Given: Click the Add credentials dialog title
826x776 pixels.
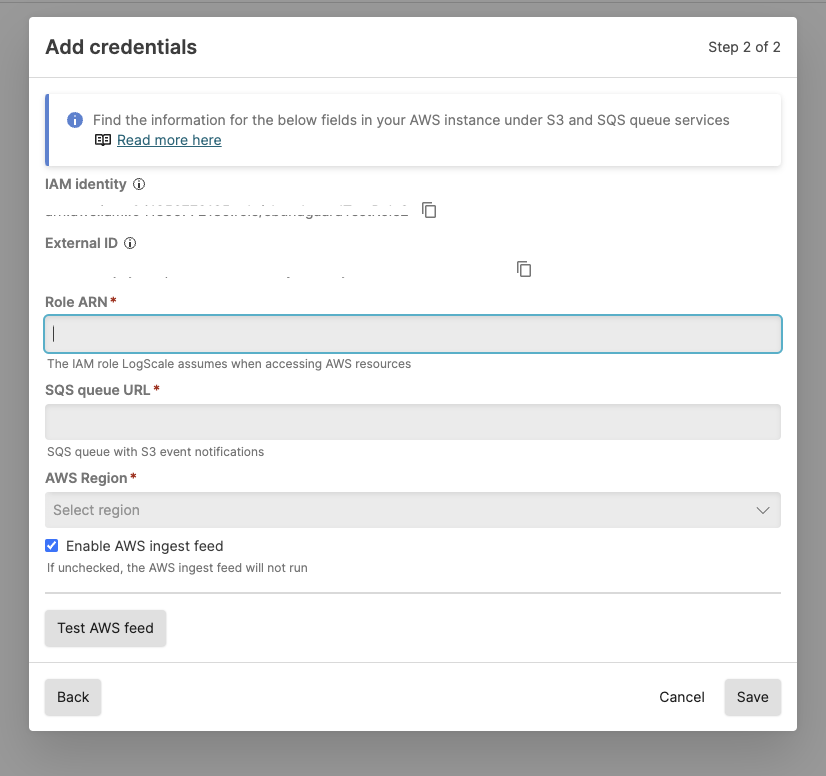Looking at the screenshot, I should (x=120, y=47).
